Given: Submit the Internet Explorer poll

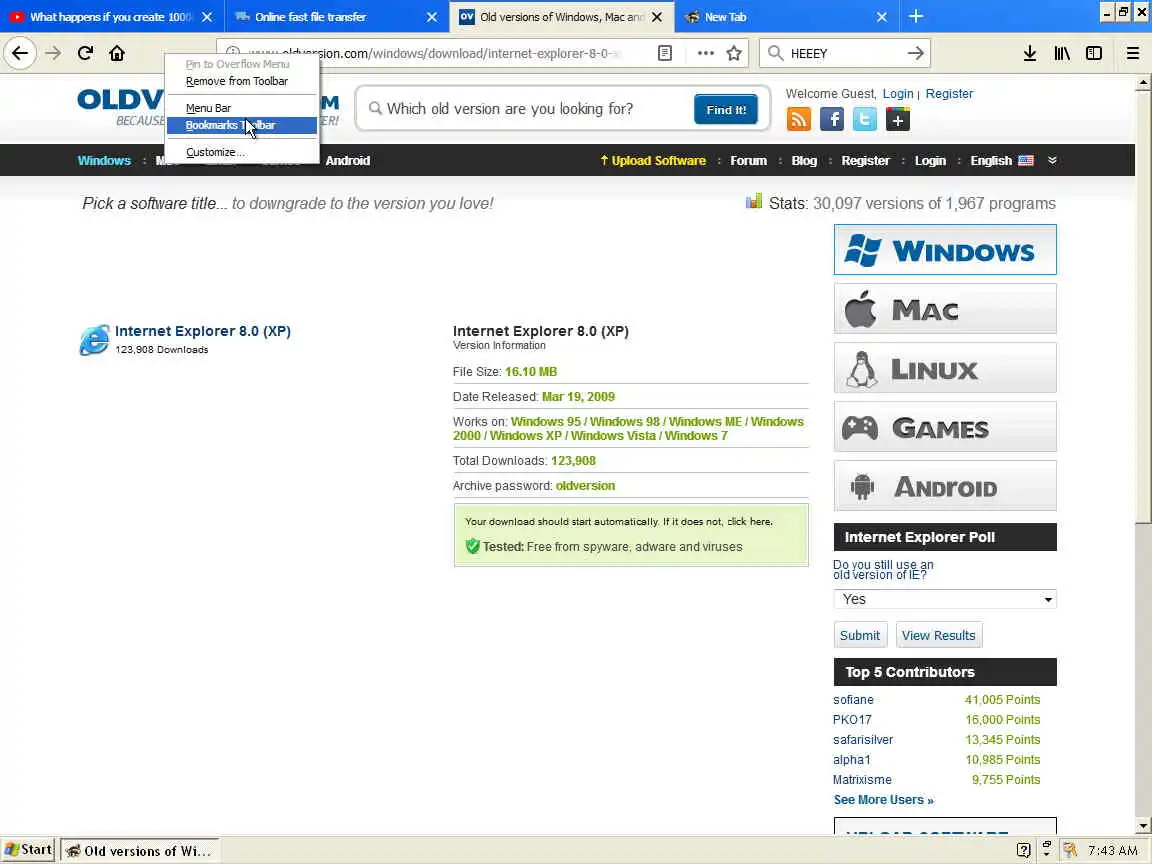Looking at the screenshot, I should (x=860, y=636).
